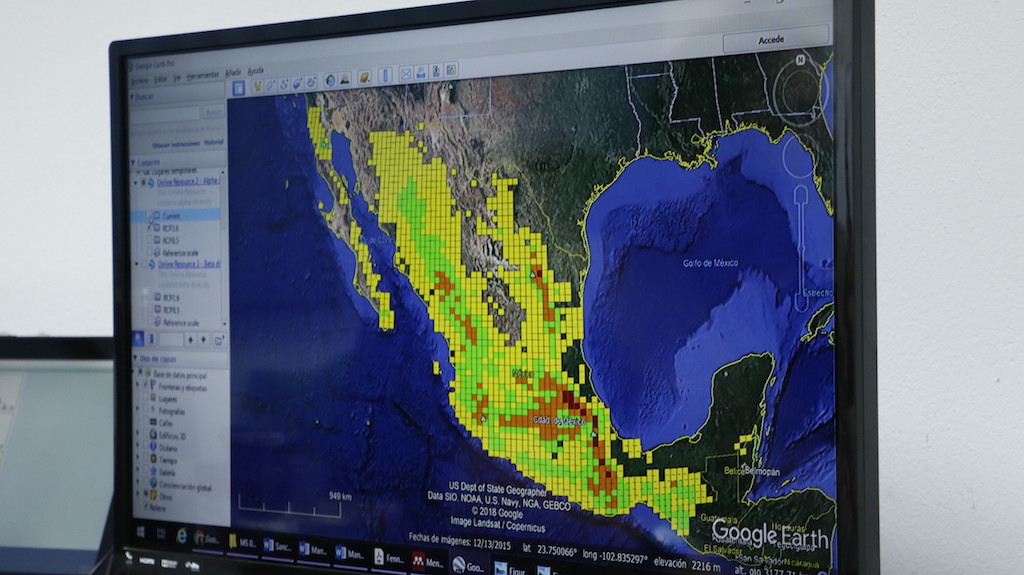Switch to Chrome on the taskbar
The image size is (1024, 575).
tap(208, 539)
